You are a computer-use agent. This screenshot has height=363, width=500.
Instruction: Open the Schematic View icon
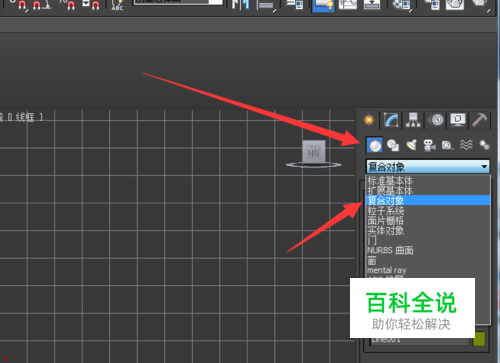click(x=371, y=5)
